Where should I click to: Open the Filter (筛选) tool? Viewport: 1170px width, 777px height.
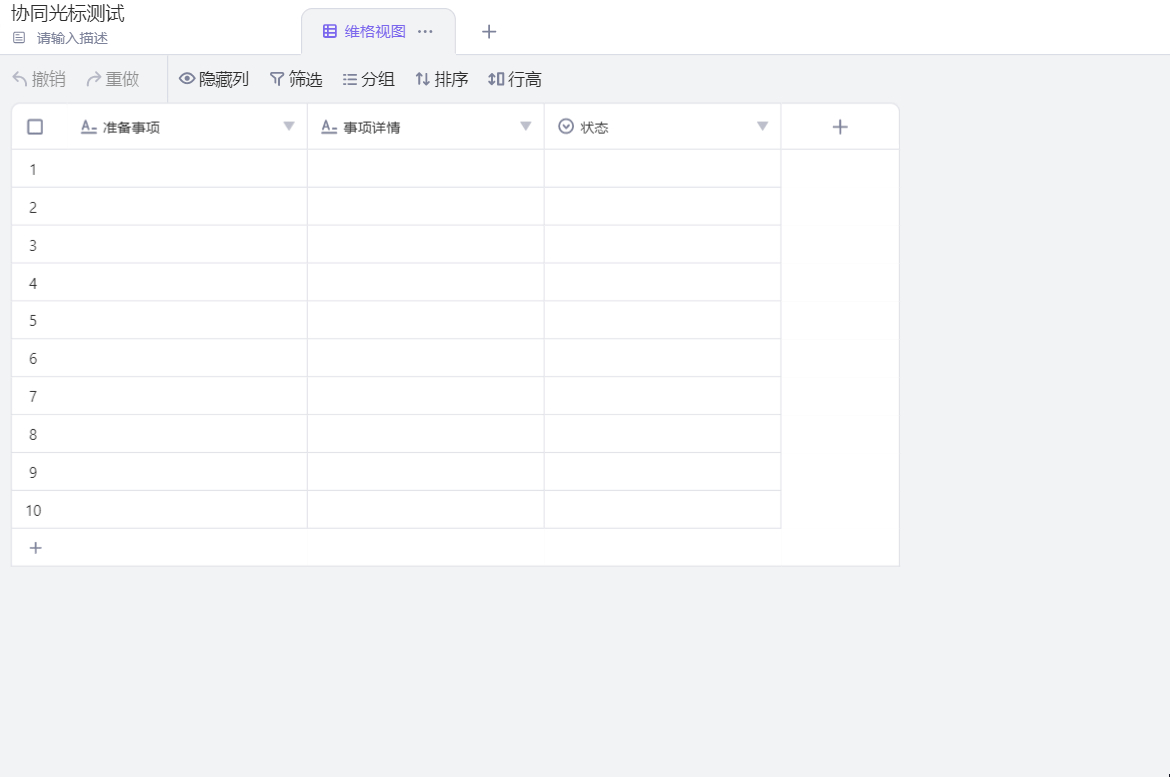(296, 78)
